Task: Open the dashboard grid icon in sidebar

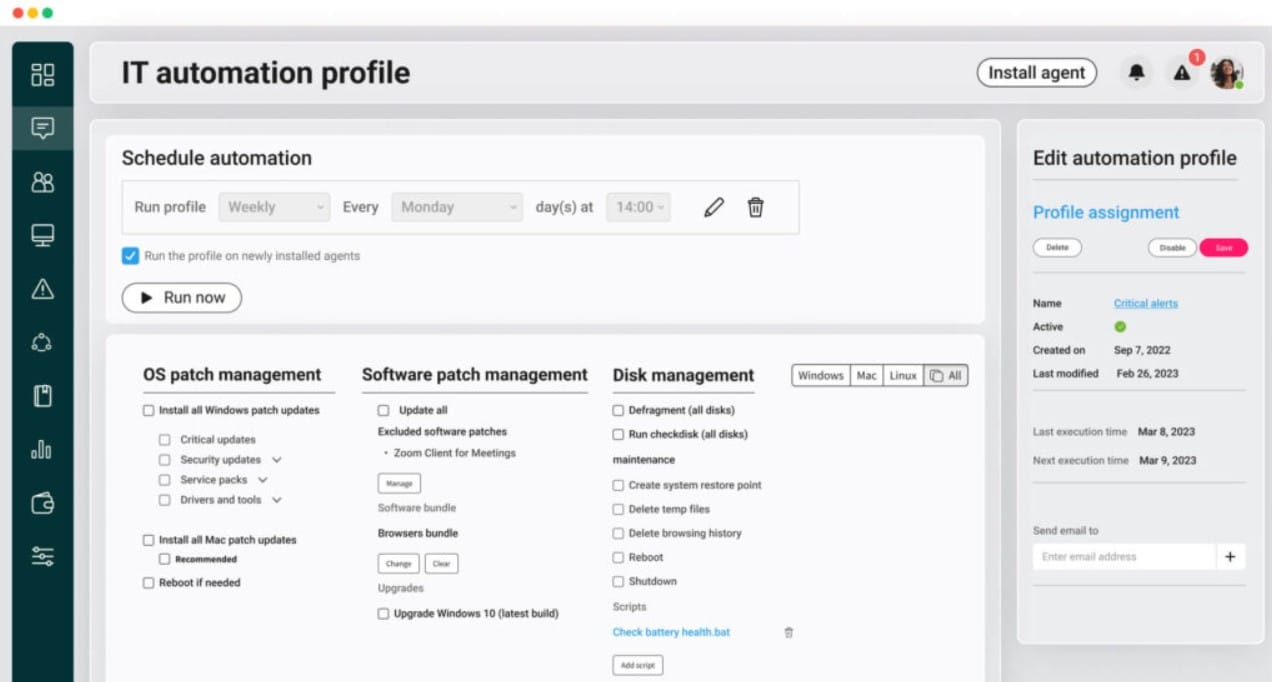Action: [x=42, y=75]
